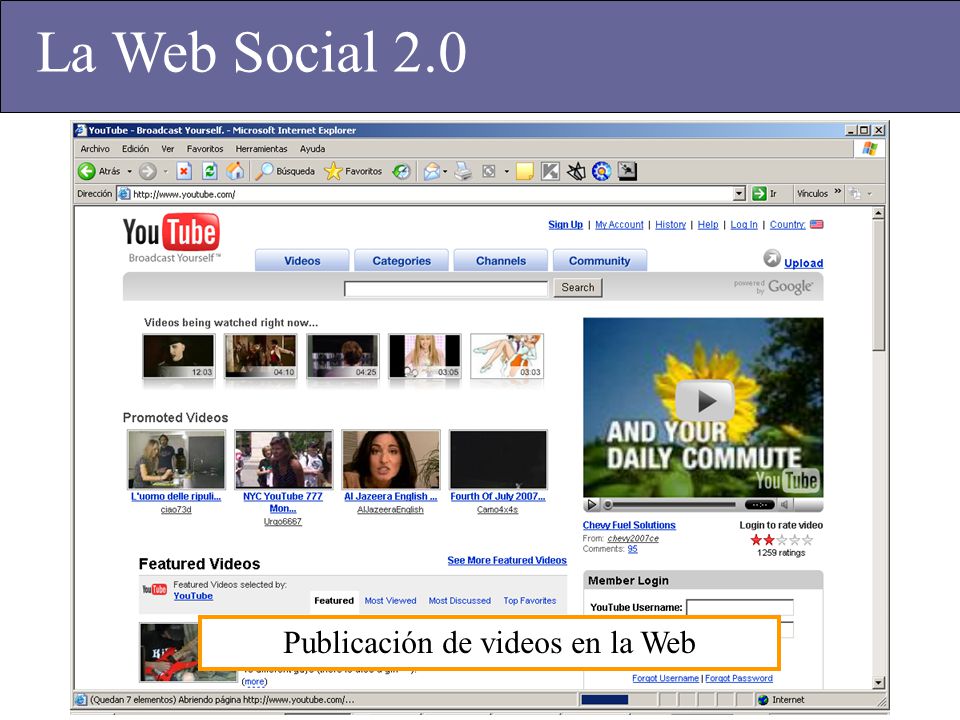960x720 pixels.
Task: Open the Archivo menu
Action: pyautogui.click(x=95, y=149)
